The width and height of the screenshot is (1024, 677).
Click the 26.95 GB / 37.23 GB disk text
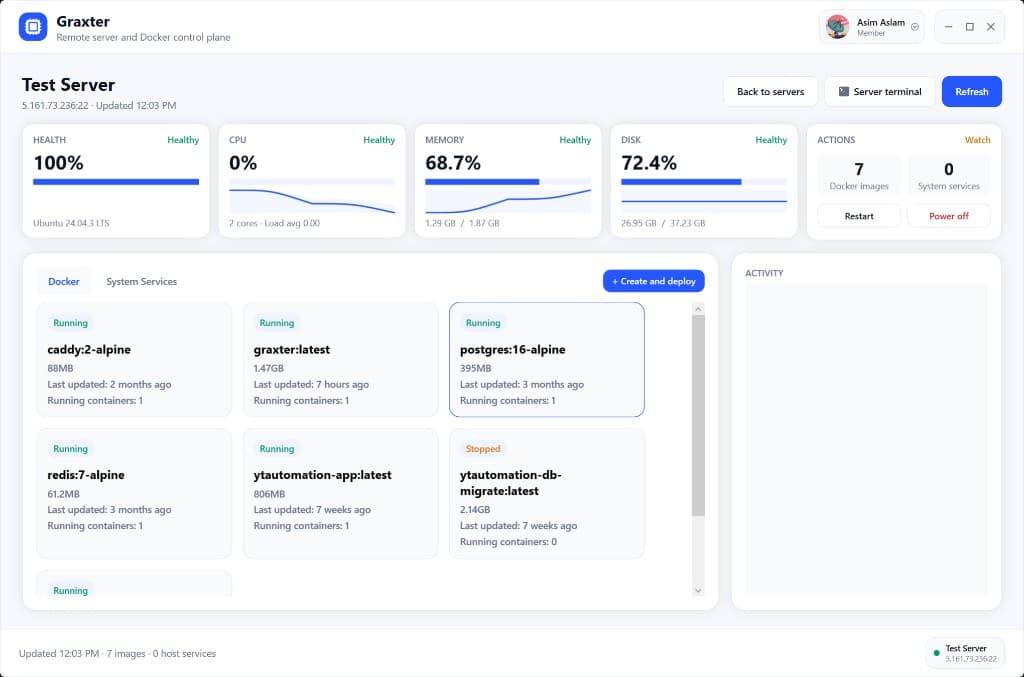[x=663, y=223]
